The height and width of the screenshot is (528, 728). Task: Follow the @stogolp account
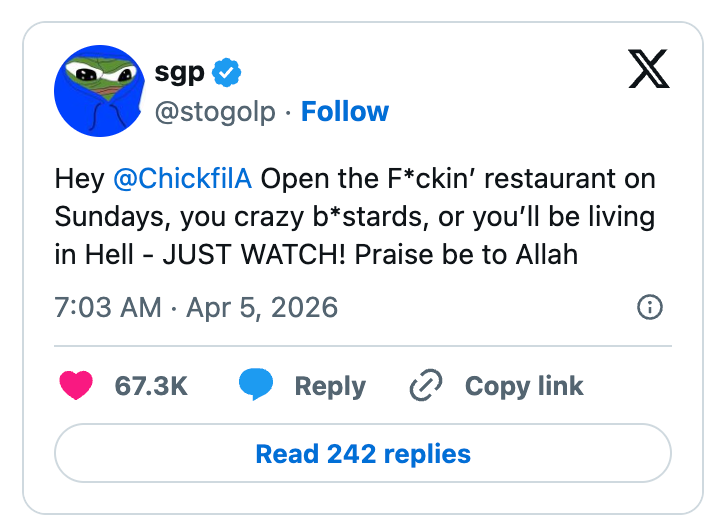(345, 112)
